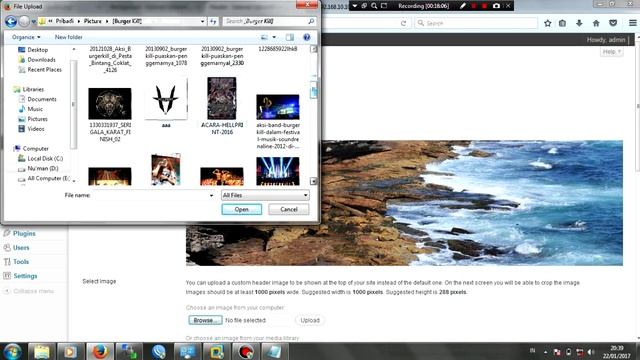Screen dimensions: 640x360
Task: Open the Users menu in the WordPress sidebar
Action: (x=21, y=248)
